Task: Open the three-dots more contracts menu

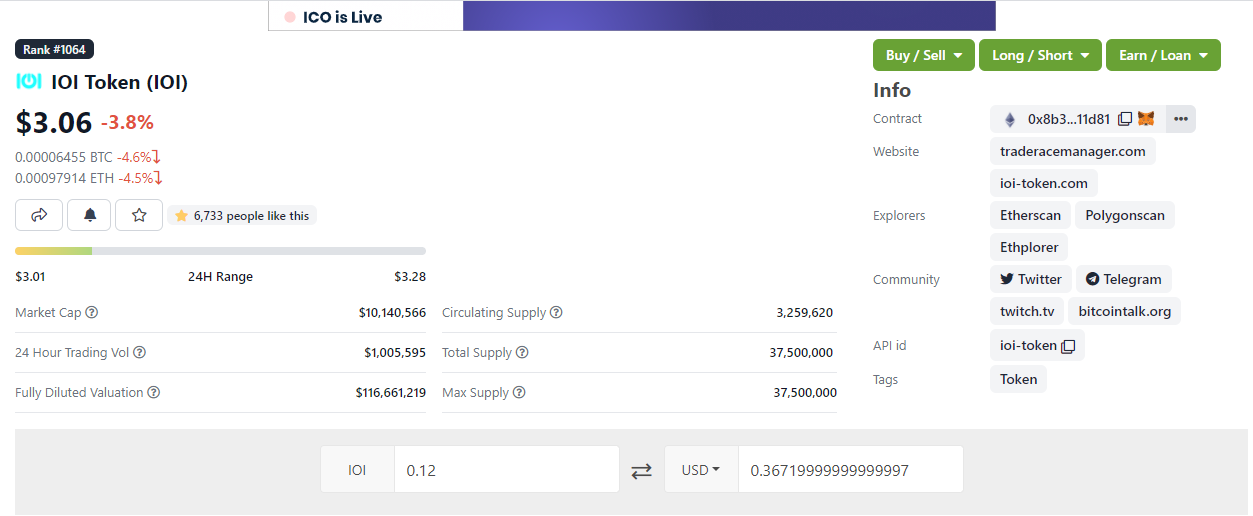Action: click(x=1181, y=119)
